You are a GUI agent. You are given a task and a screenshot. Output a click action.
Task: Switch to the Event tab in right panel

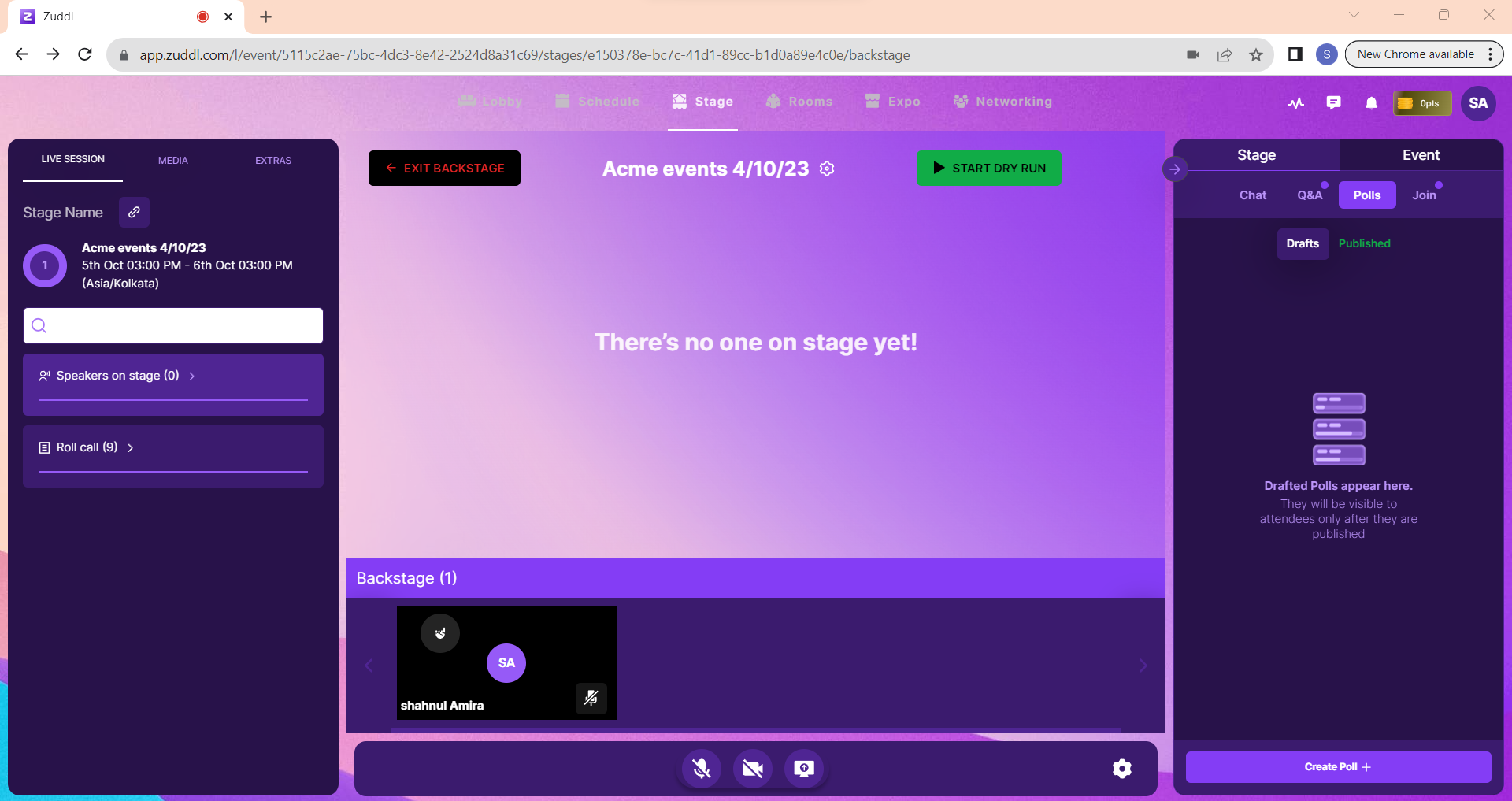(1421, 155)
